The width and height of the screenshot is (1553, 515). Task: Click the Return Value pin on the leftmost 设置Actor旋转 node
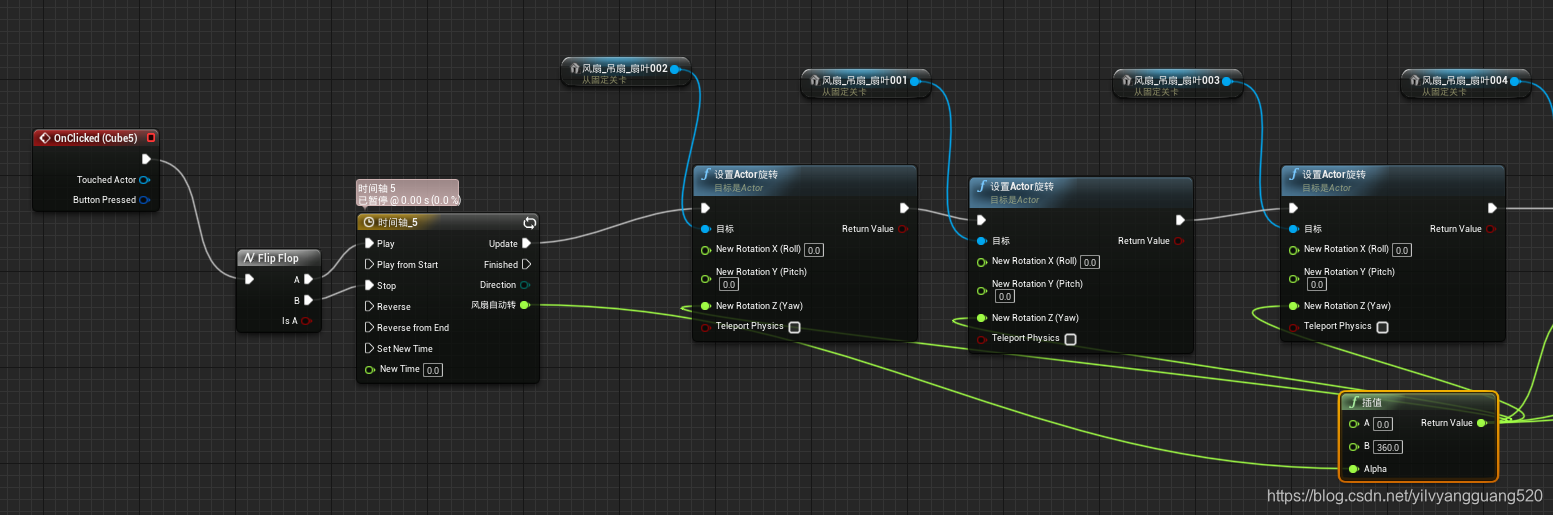pos(903,229)
